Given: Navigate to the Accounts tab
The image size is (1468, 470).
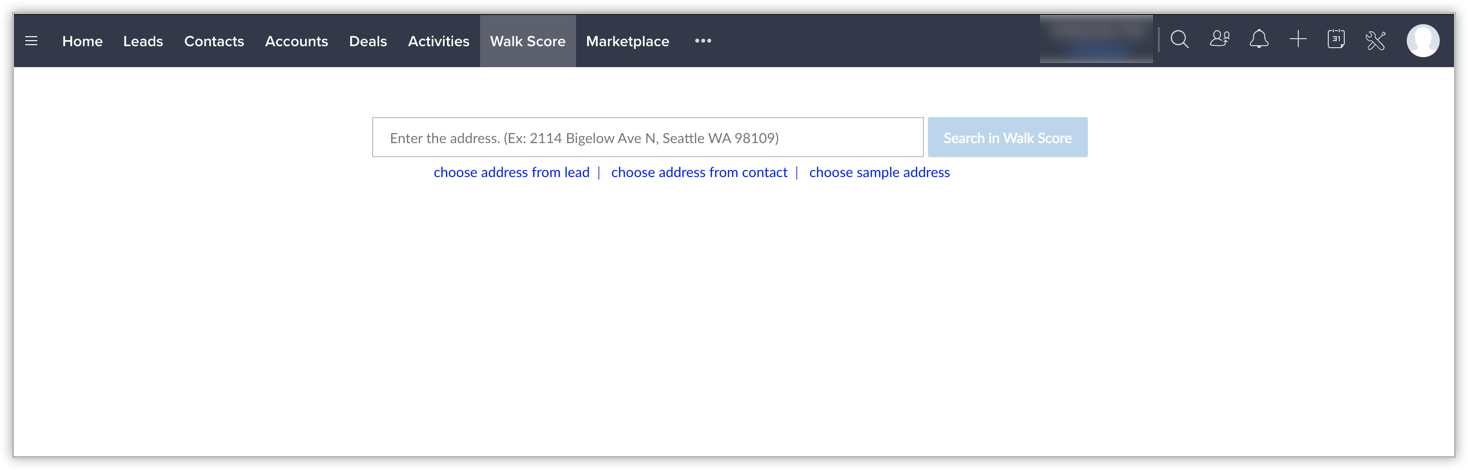Looking at the screenshot, I should (x=296, y=41).
